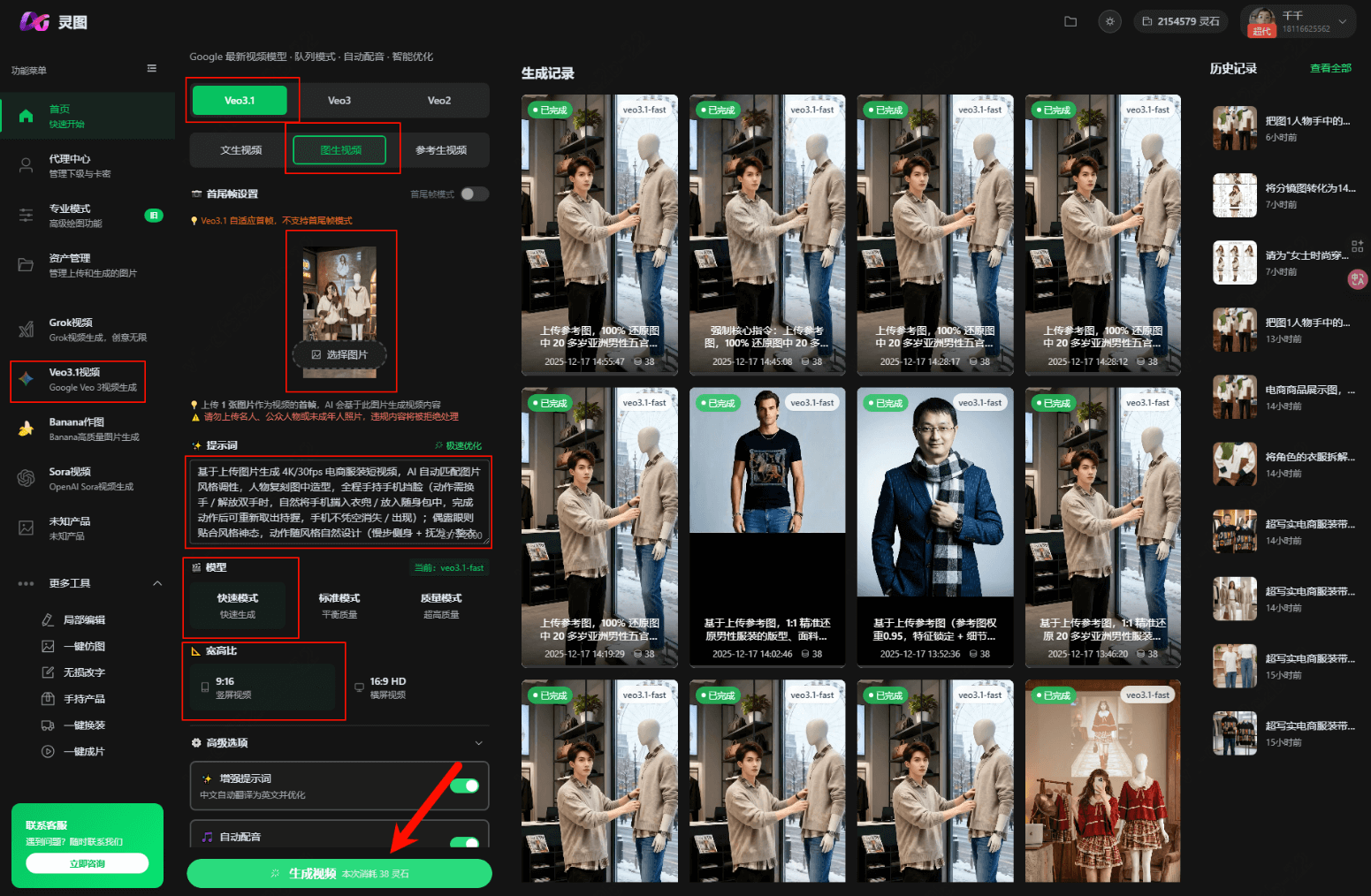Click the theme toggle sun icon
Screen dimensions: 1371x896
point(1110,21)
